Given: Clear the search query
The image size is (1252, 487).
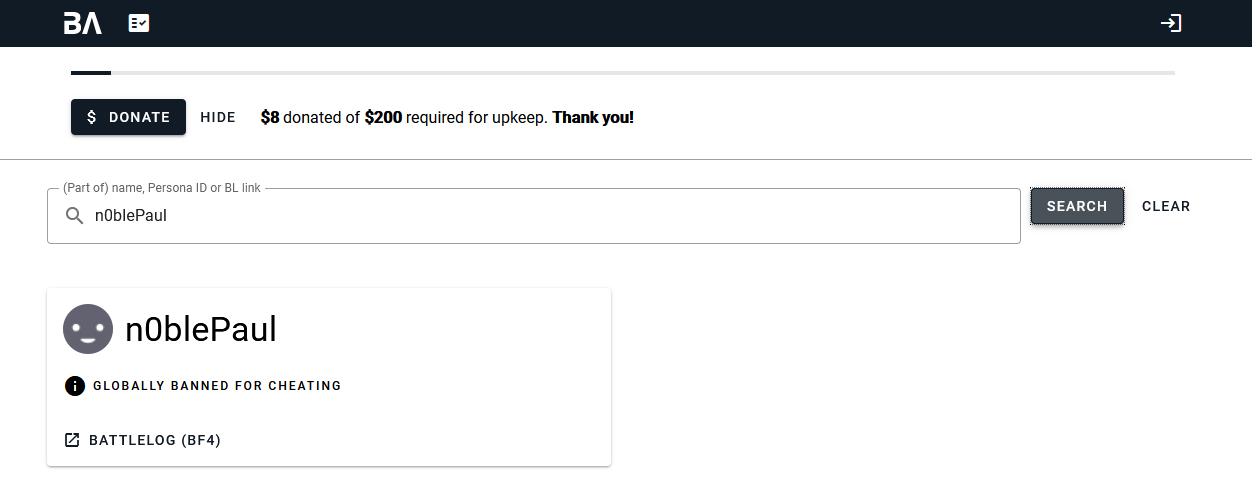Looking at the screenshot, I should (1166, 207).
